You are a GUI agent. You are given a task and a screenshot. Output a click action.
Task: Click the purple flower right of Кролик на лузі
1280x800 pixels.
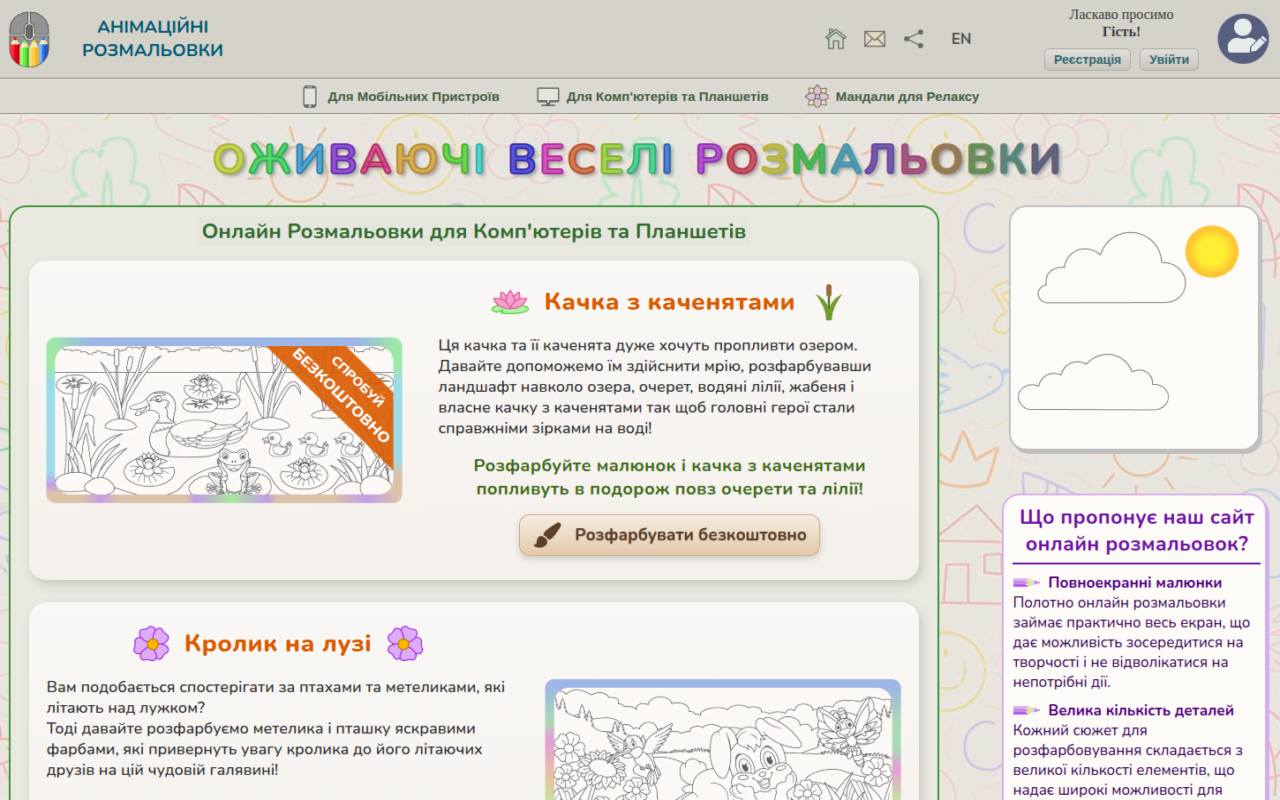click(x=405, y=644)
